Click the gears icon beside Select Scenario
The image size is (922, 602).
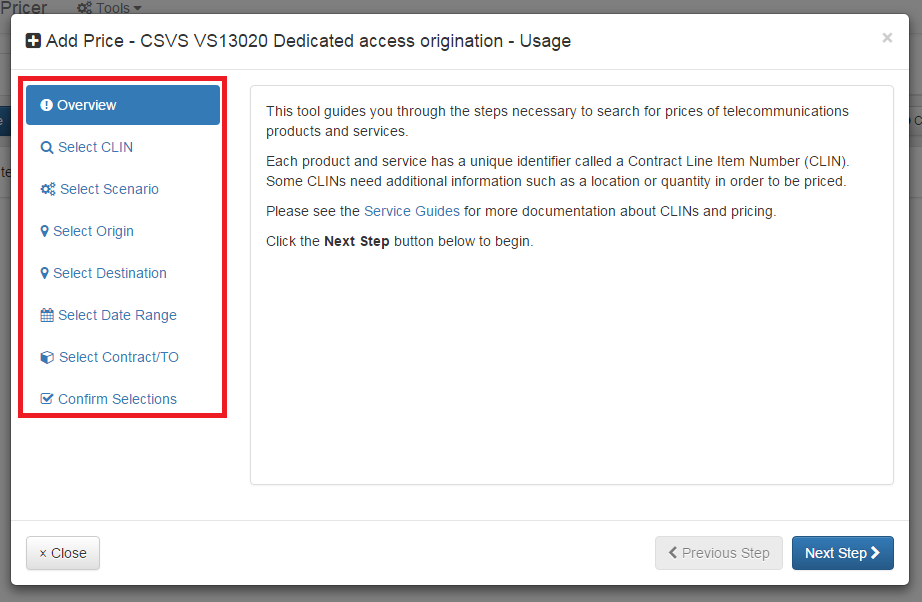[x=46, y=188]
